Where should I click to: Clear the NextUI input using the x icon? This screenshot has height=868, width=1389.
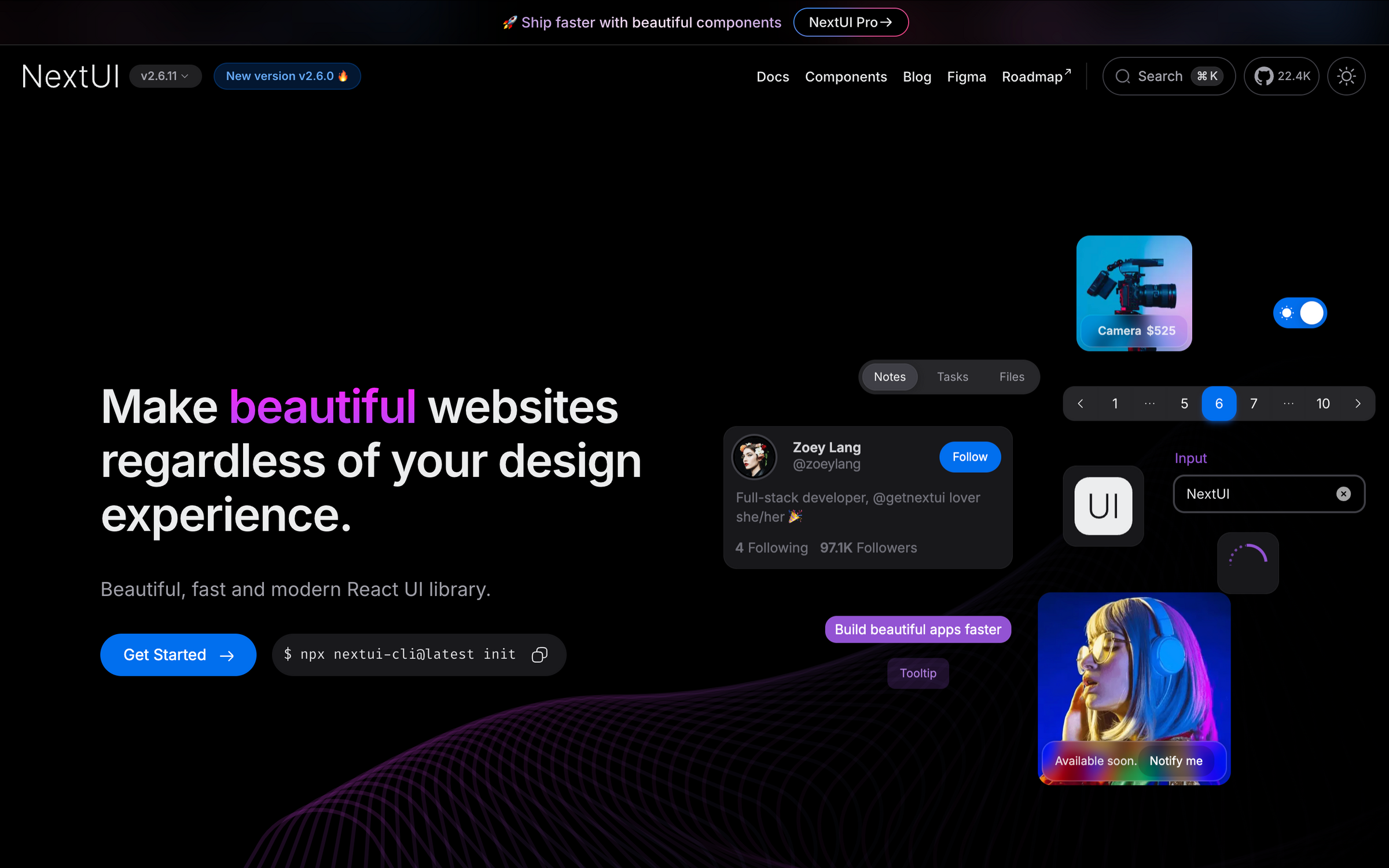click(1343, 494)
